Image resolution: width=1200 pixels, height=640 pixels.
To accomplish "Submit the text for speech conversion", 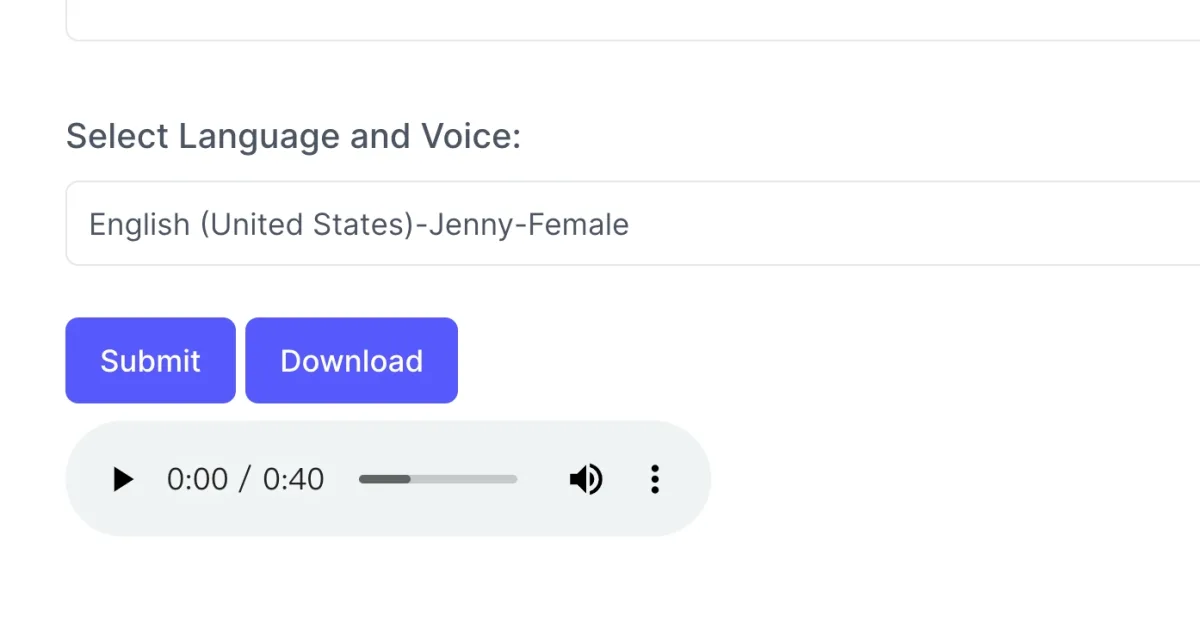I will click(150, 361).
